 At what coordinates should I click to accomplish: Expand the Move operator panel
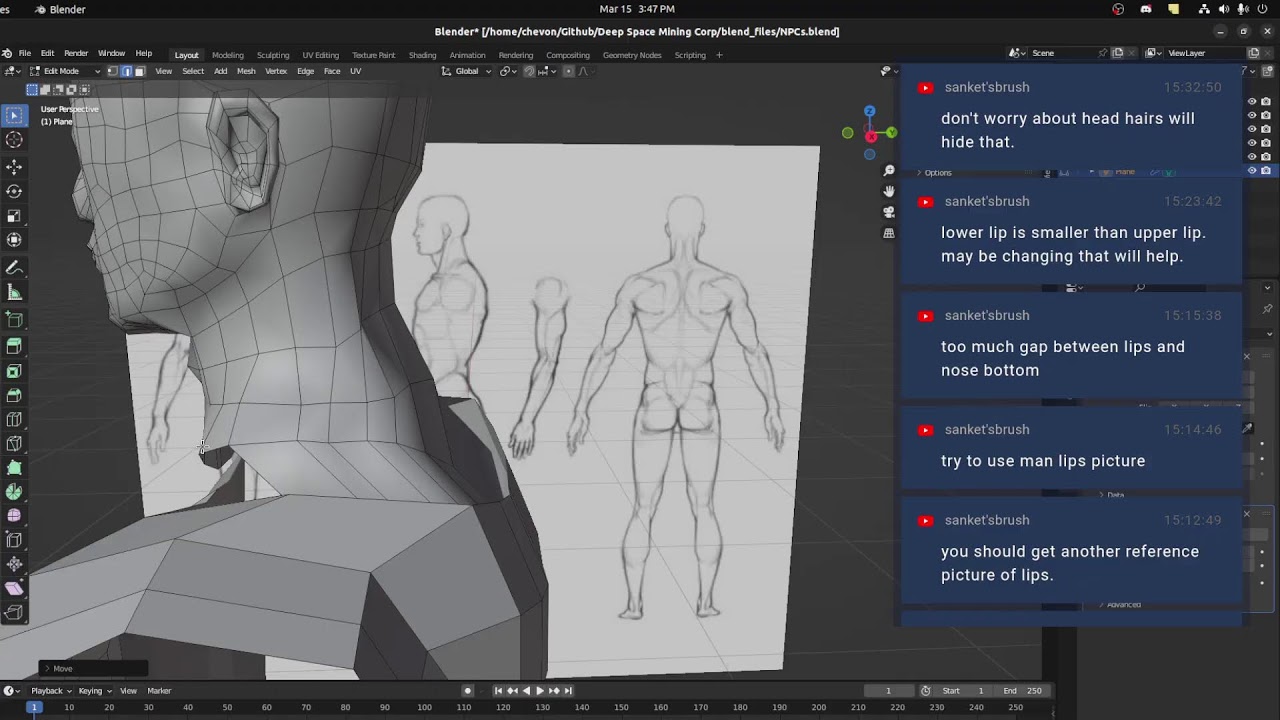[x=93, y=668]
